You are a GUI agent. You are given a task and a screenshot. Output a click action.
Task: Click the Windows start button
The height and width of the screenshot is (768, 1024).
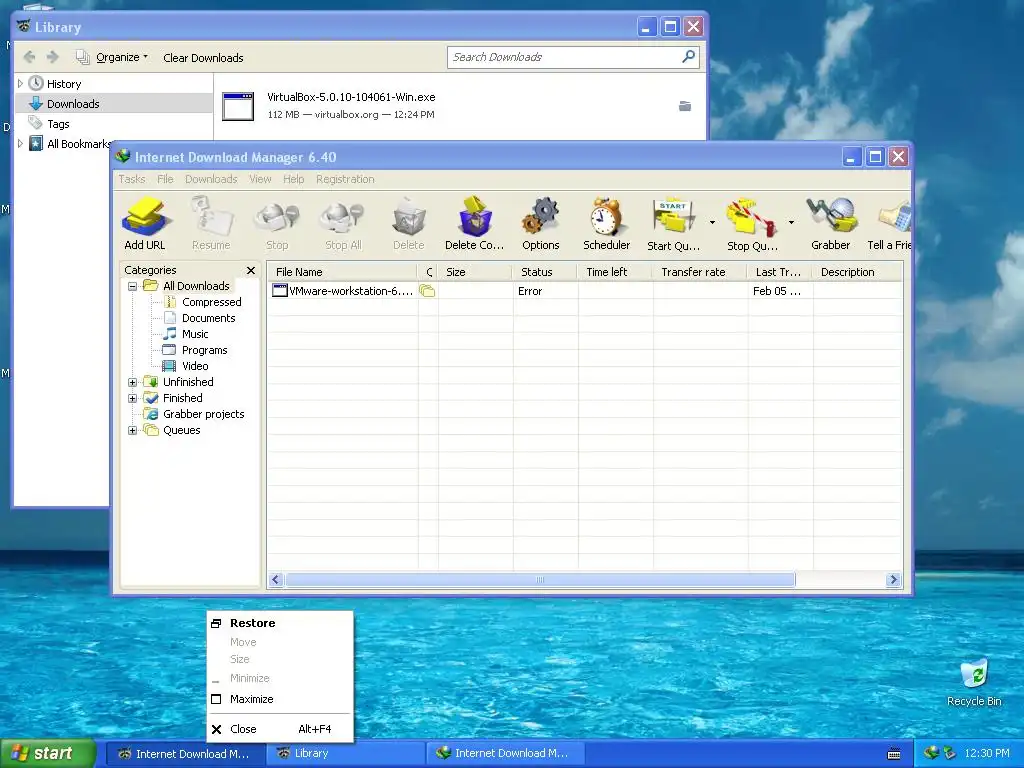click(x=48, y=754)
